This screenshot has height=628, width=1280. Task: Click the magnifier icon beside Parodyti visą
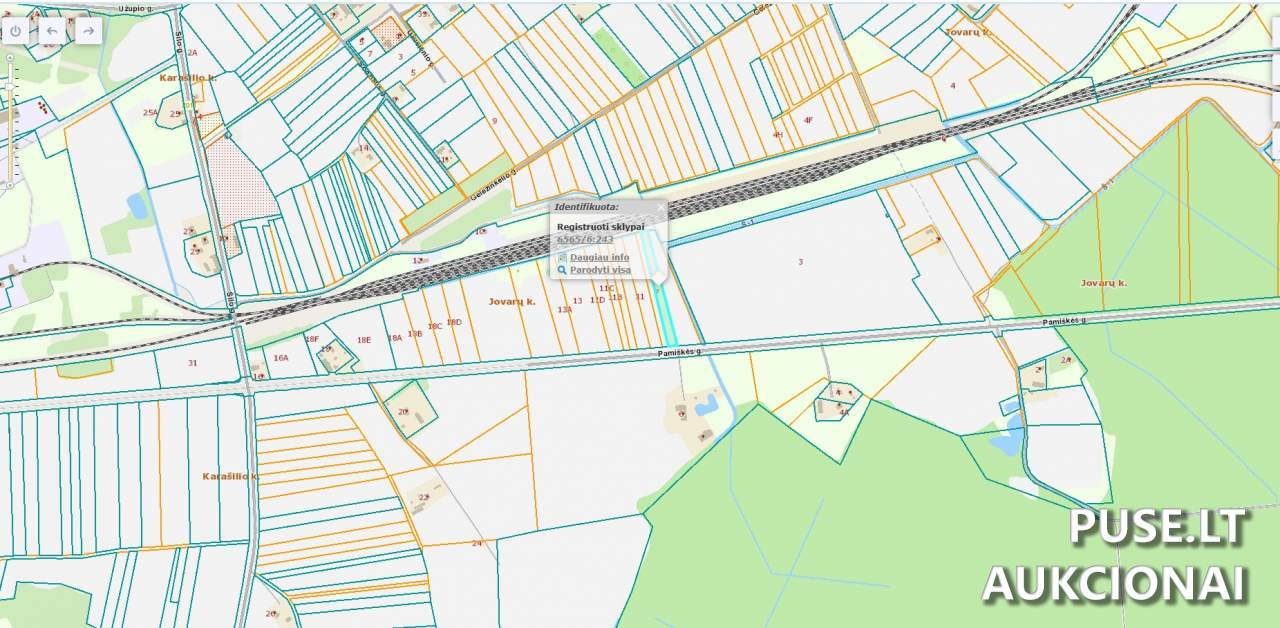pyautogui.click(x=562, y=270)
